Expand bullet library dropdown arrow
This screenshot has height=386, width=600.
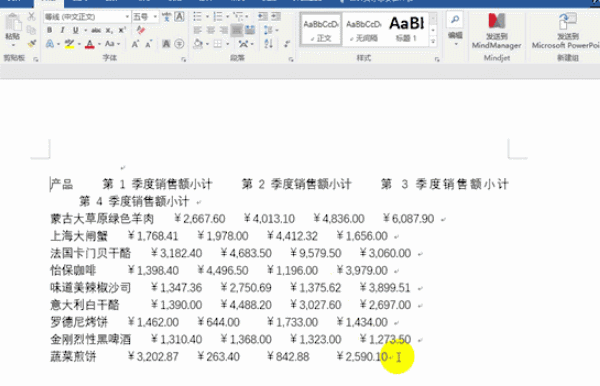click(x=207, y=17)
